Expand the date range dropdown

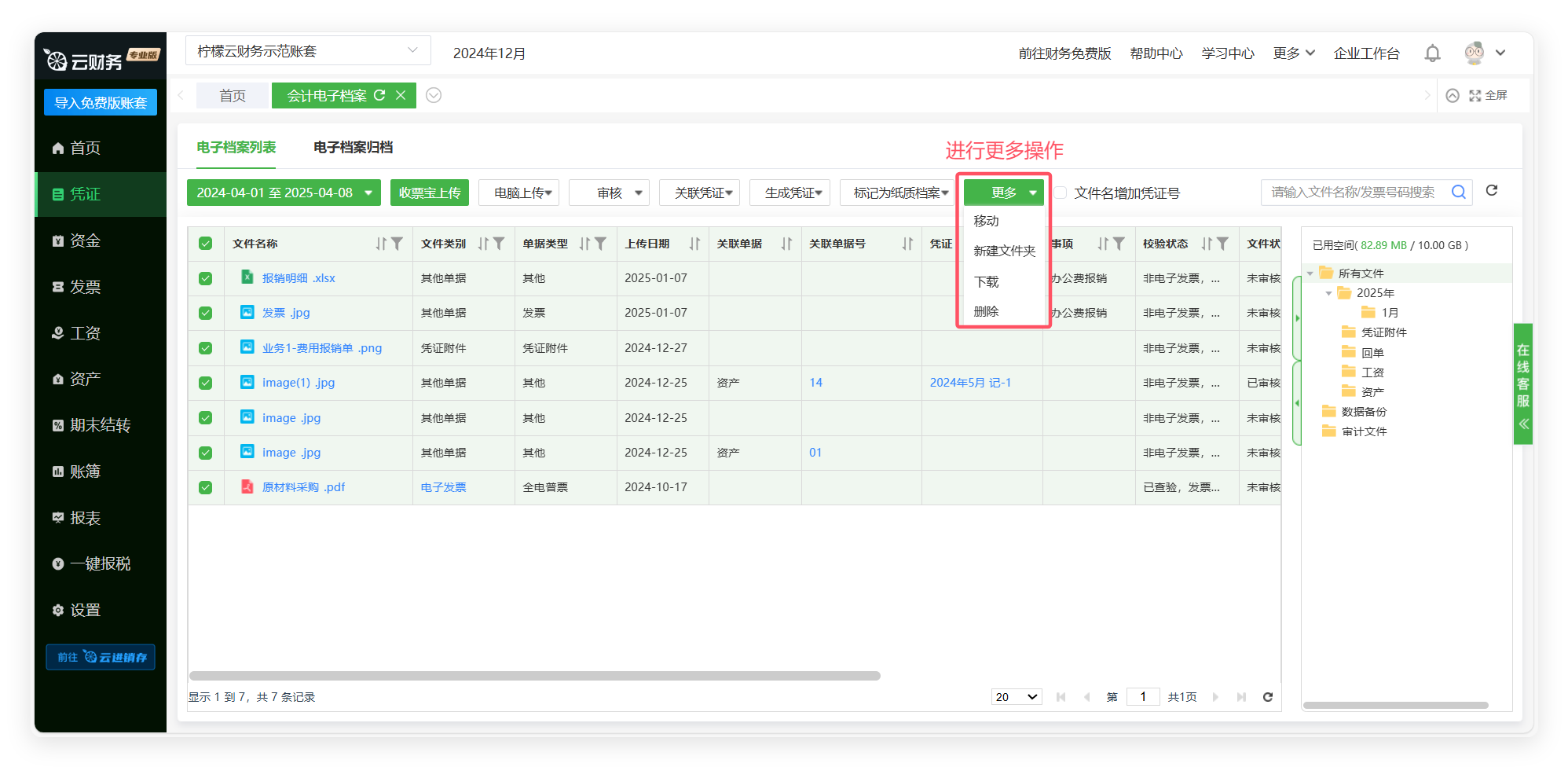pos(368,193)
